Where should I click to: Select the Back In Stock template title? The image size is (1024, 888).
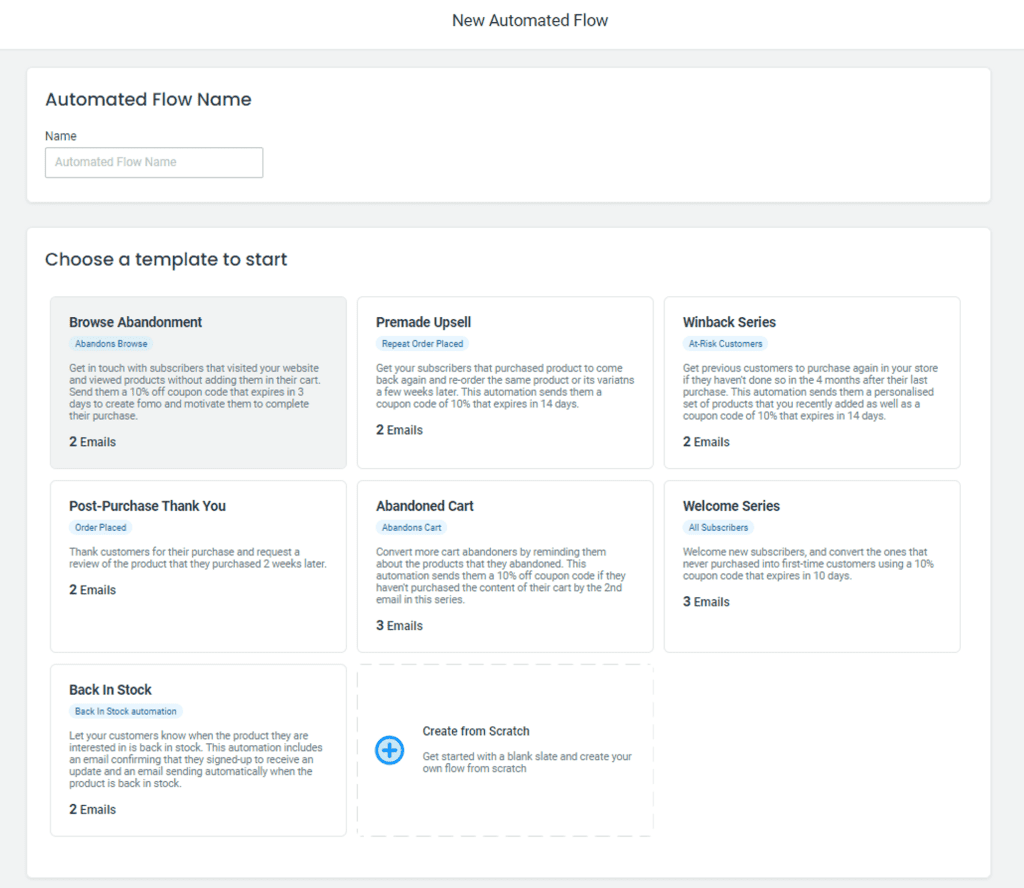(x=110, y=690)
